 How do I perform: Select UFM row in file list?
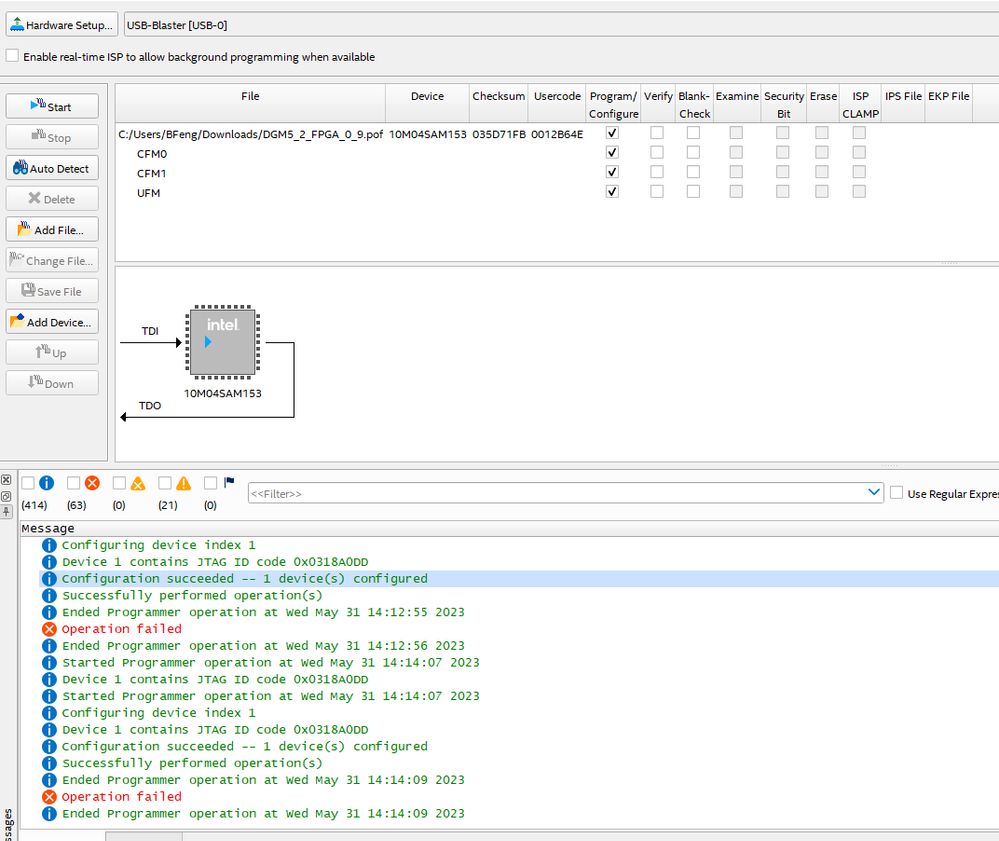coord(149,192)
